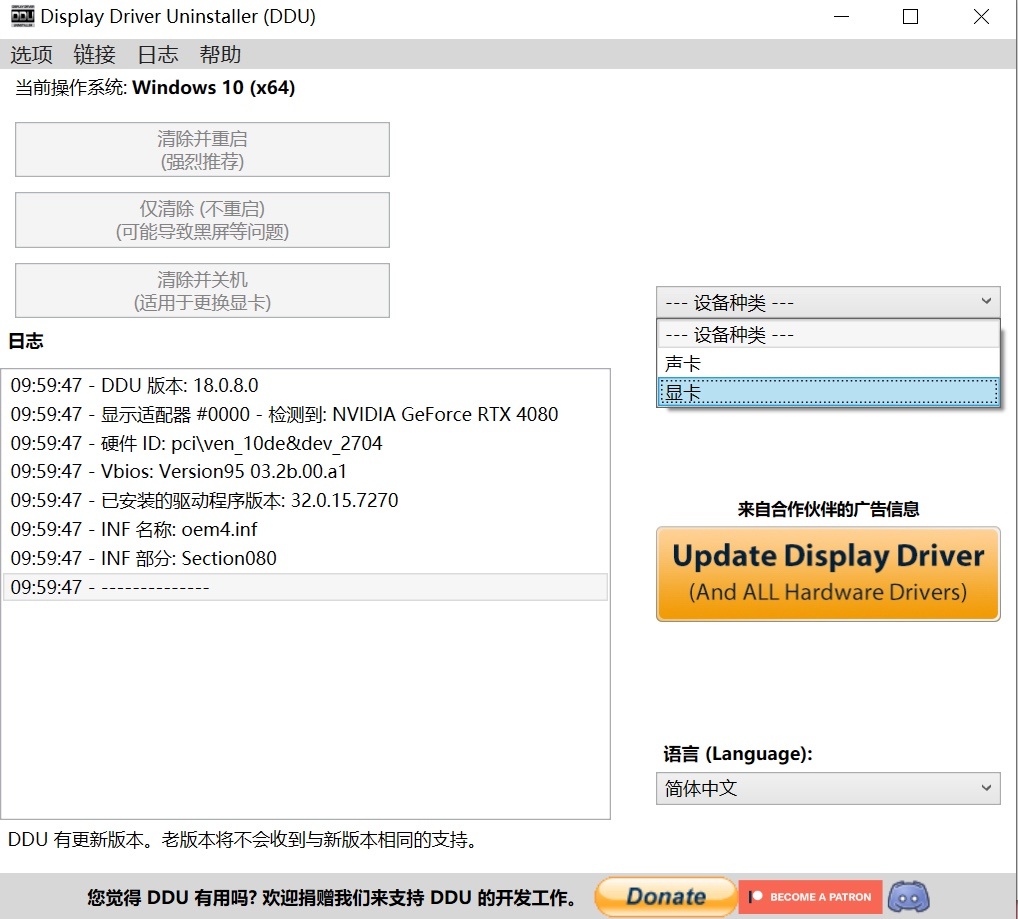Click the Donate PayPal button

(x=665, y=896)
